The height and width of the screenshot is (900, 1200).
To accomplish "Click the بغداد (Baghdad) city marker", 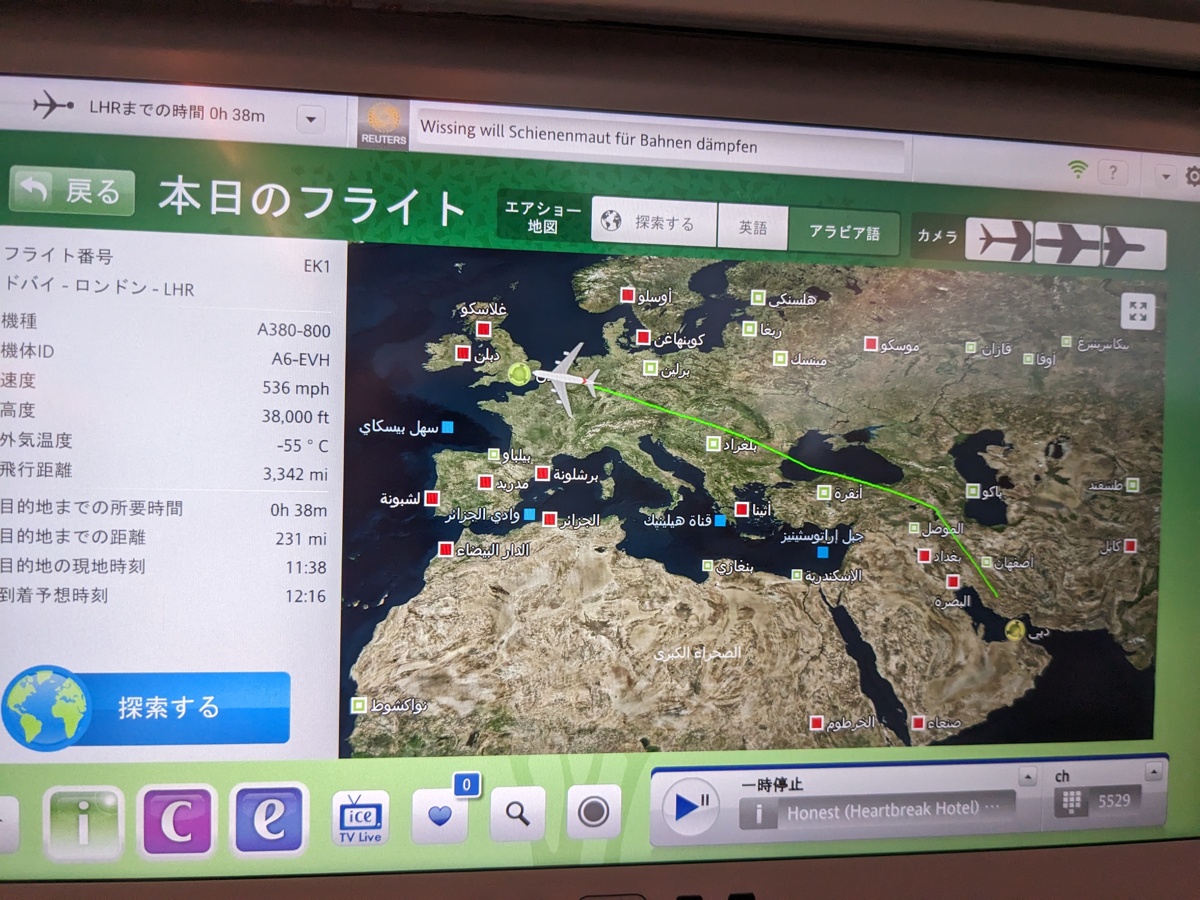I will click(x=924, y=555).
